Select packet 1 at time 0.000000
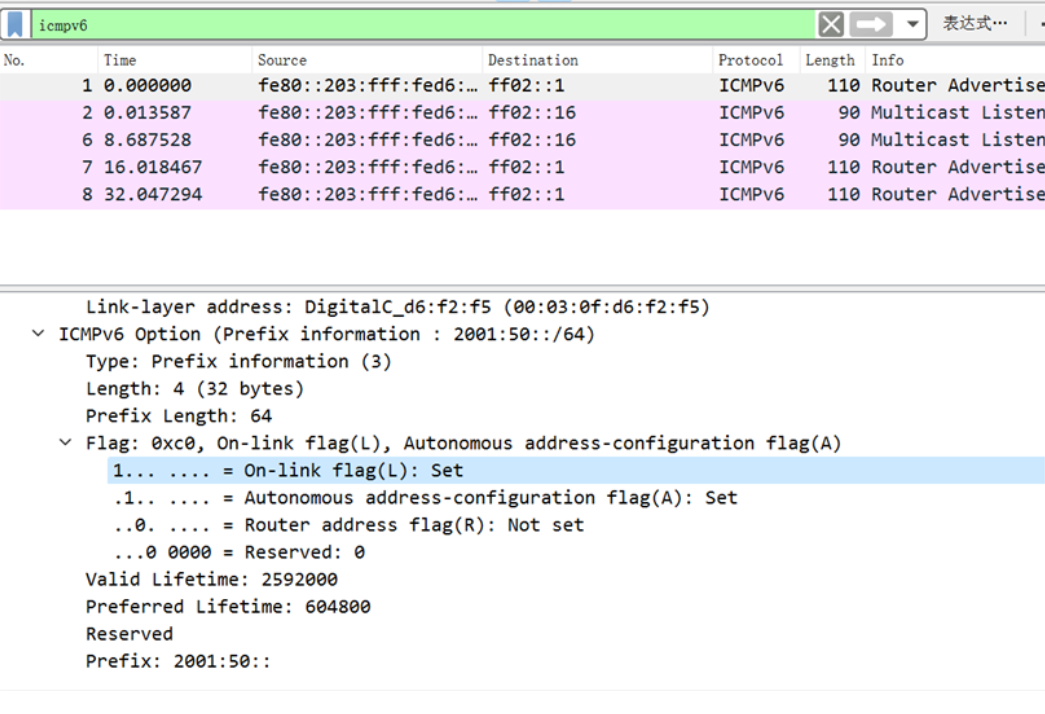 pyautogui.click(x=522, y=85)
